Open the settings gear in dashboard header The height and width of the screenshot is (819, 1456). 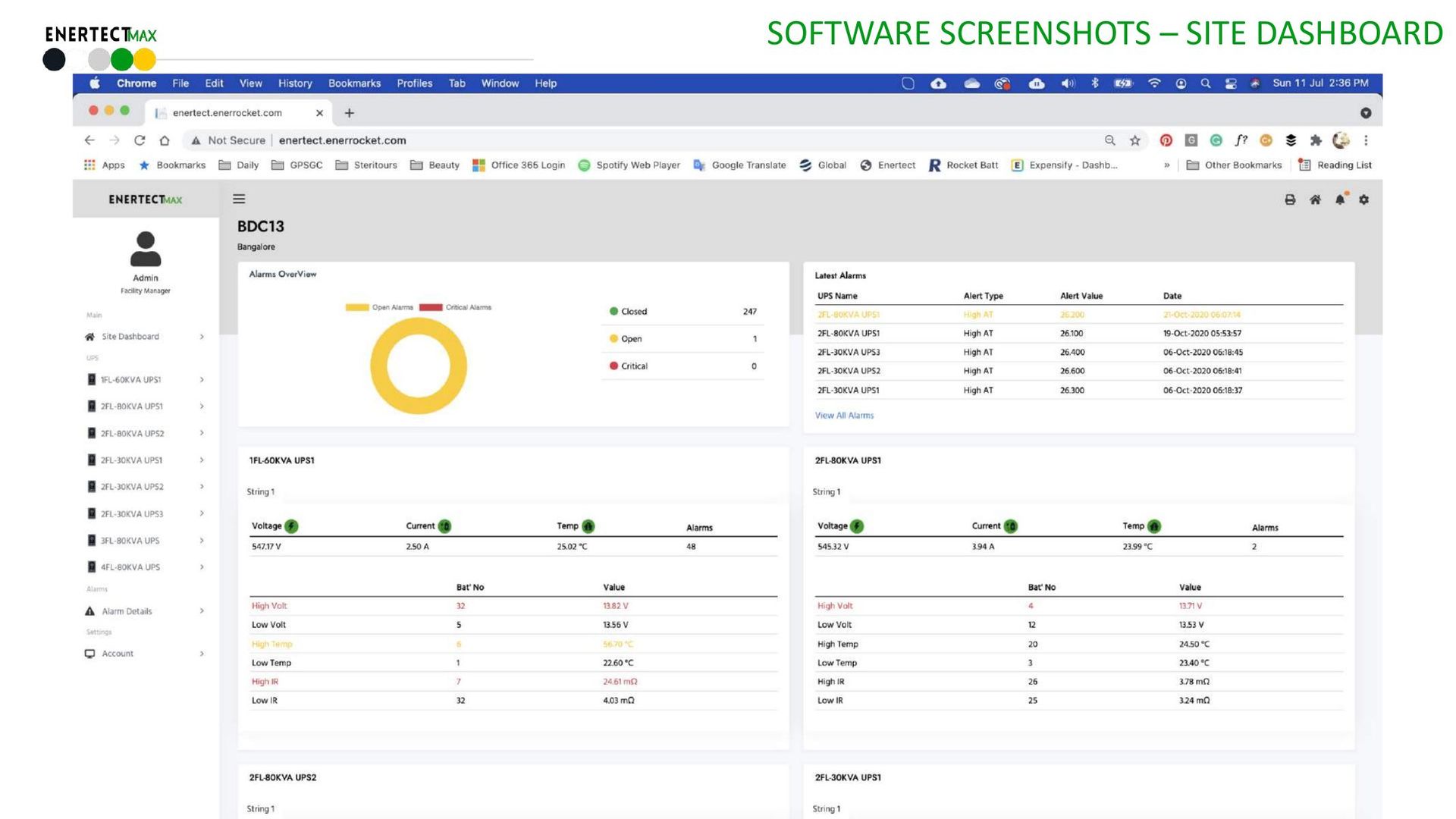[x=1364, y=199]
